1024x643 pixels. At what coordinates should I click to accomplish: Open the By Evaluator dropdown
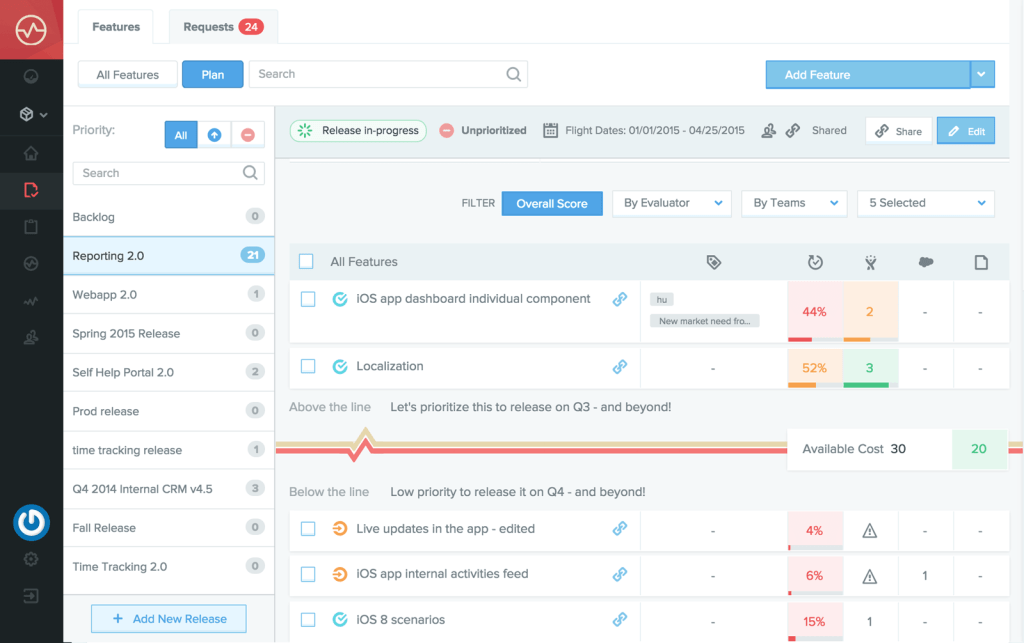click(672, 203)
